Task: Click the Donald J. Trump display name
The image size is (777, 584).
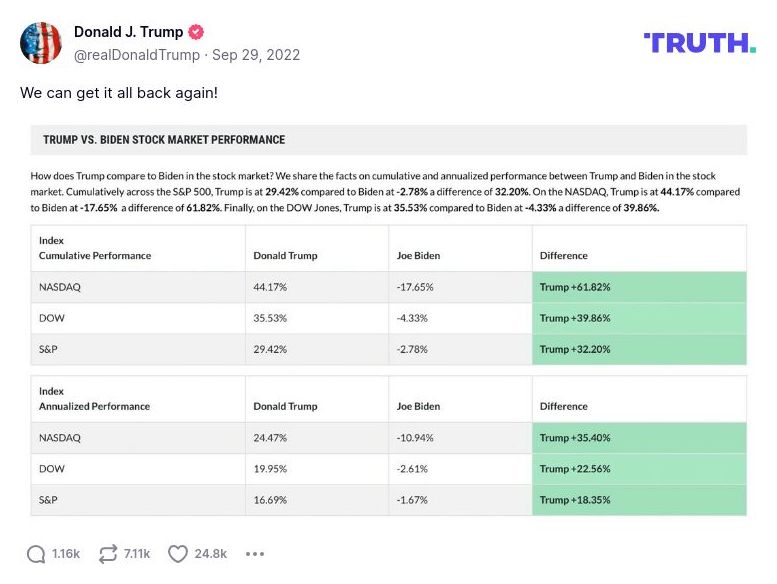Action: tap(128, 32)
